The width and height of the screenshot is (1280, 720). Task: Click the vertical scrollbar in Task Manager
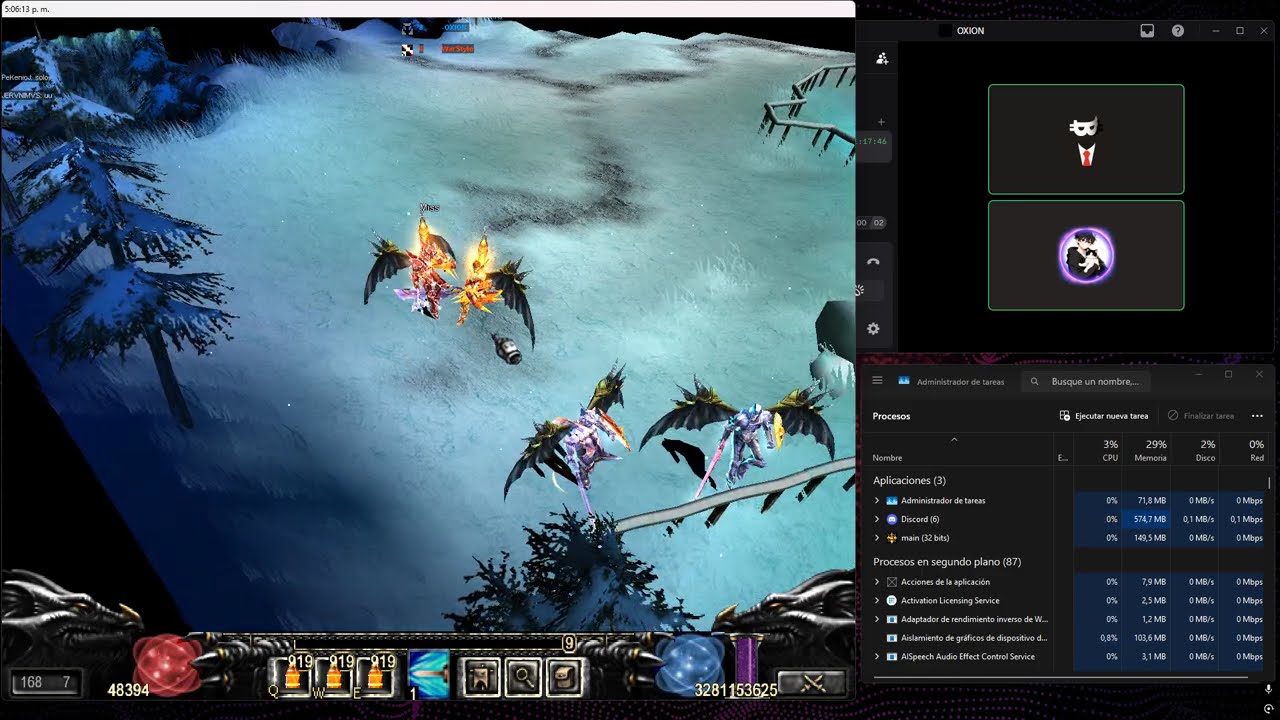click(1269, 483)
